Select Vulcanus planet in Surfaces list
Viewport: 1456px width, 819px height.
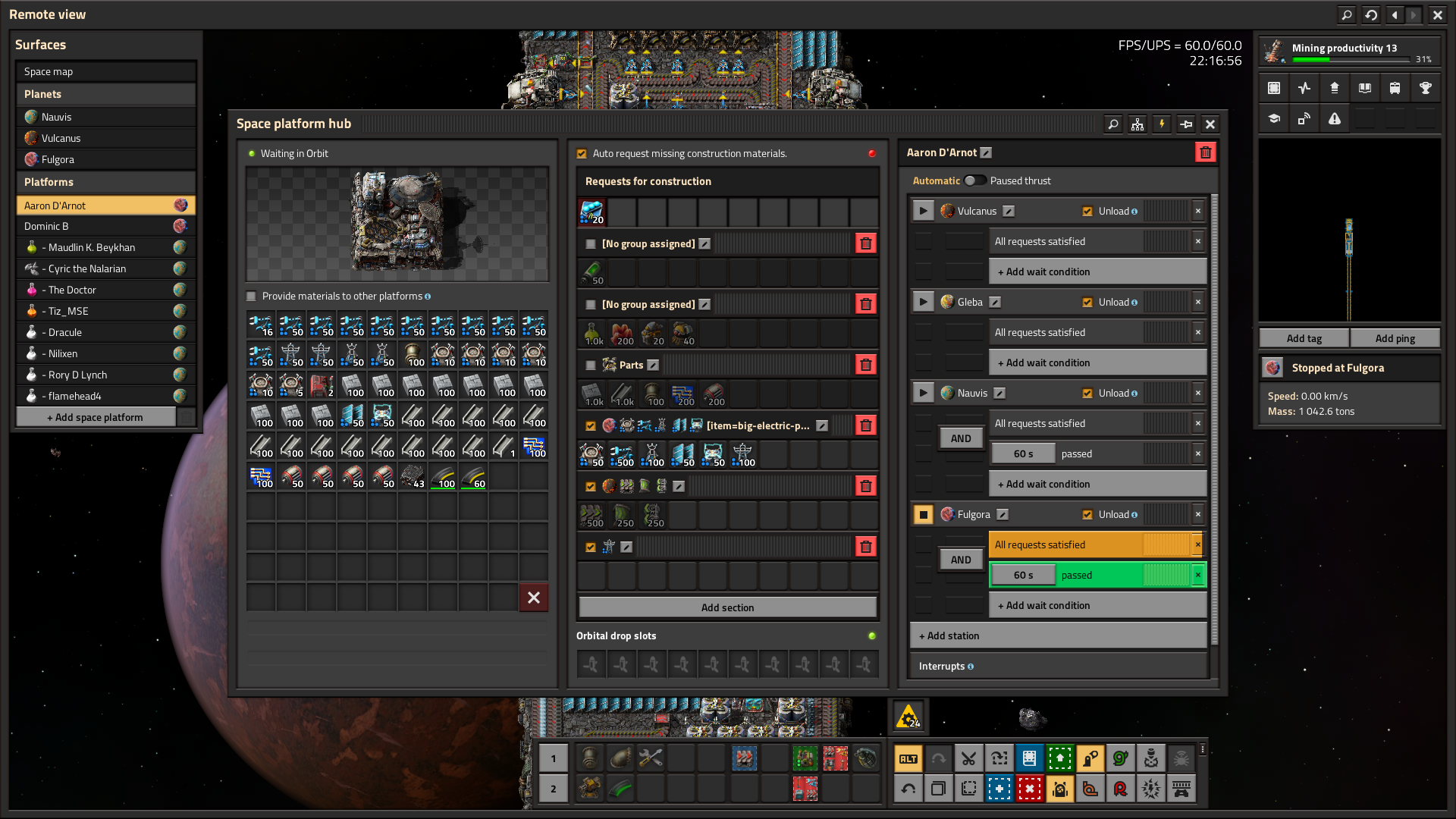pos(106,138)
